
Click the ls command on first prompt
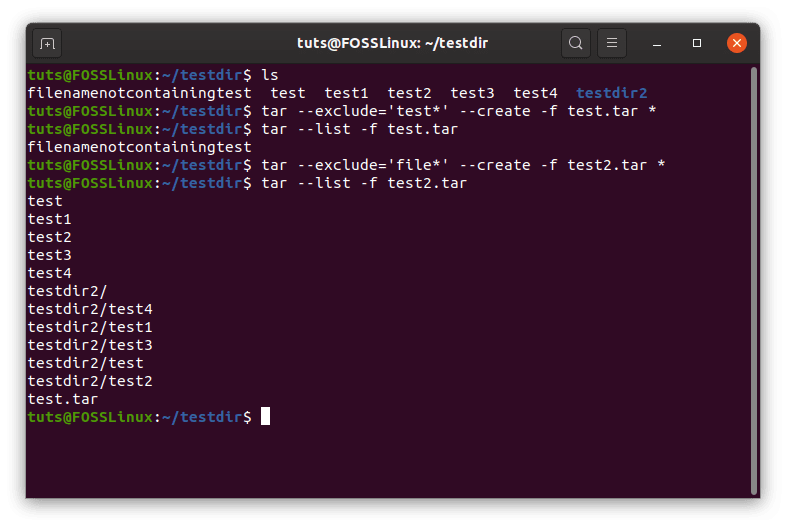tap(270, 75)
